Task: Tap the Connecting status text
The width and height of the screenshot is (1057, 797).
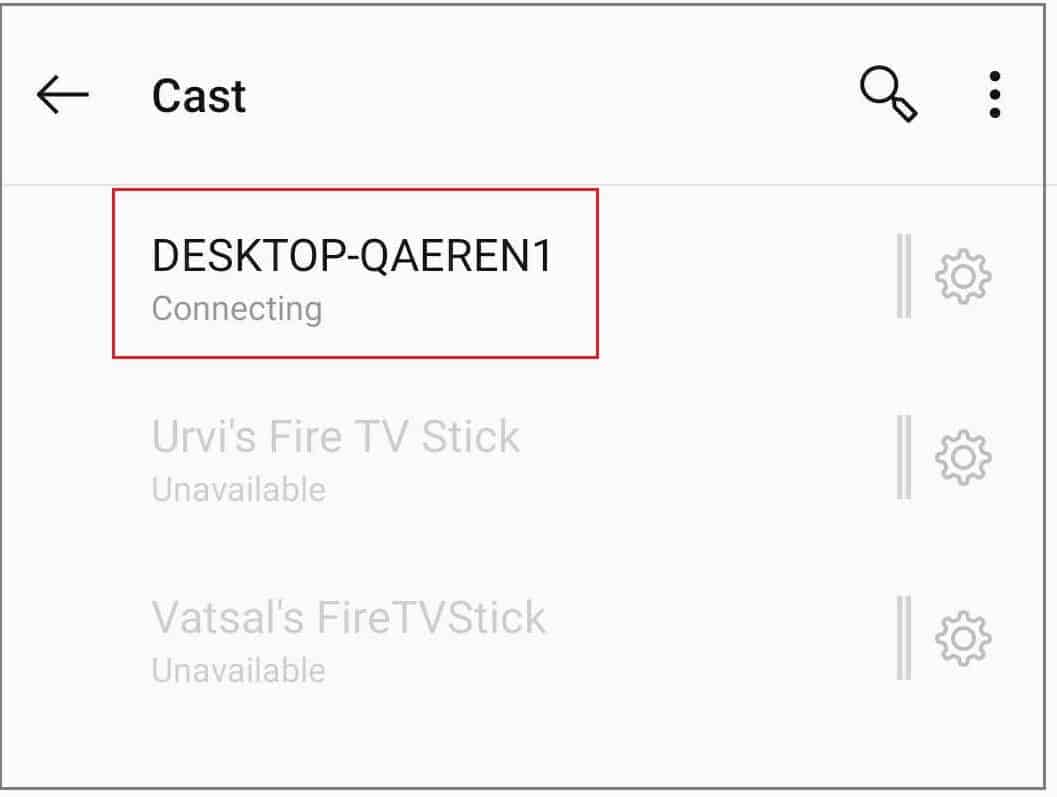Action: pos(237,309)
